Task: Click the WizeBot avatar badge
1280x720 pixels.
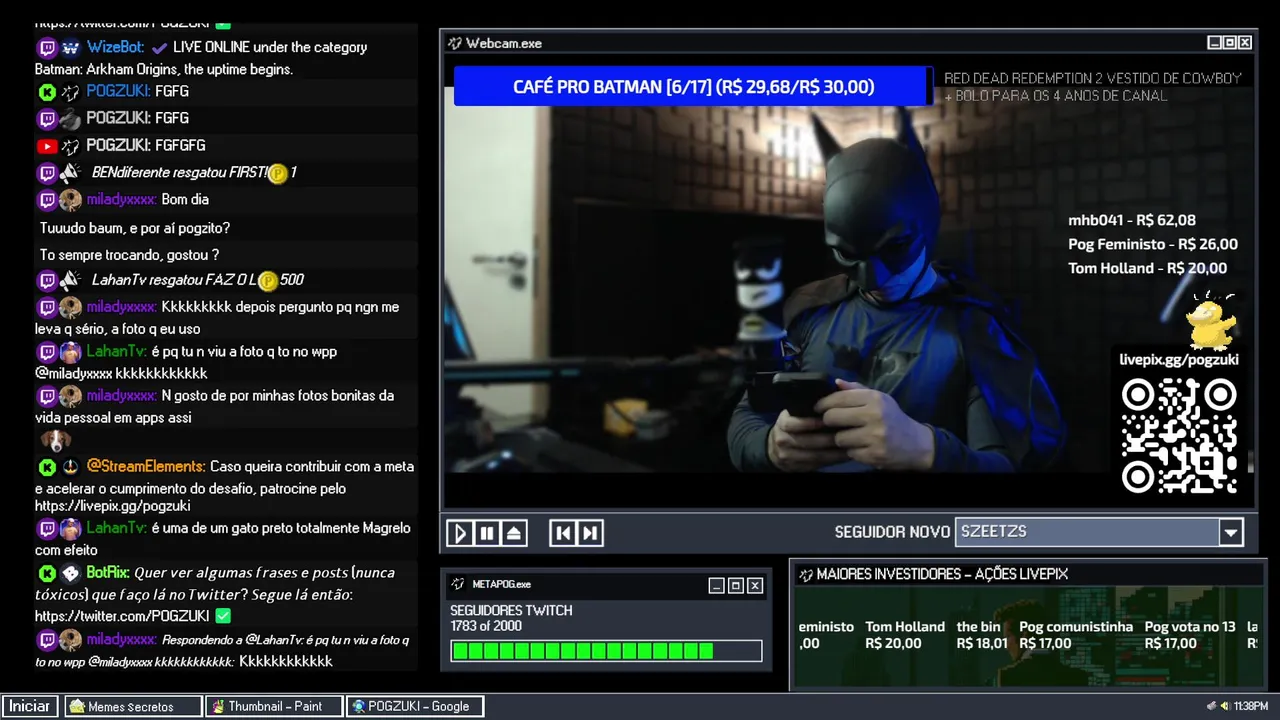Action: [x=70, y=48]
